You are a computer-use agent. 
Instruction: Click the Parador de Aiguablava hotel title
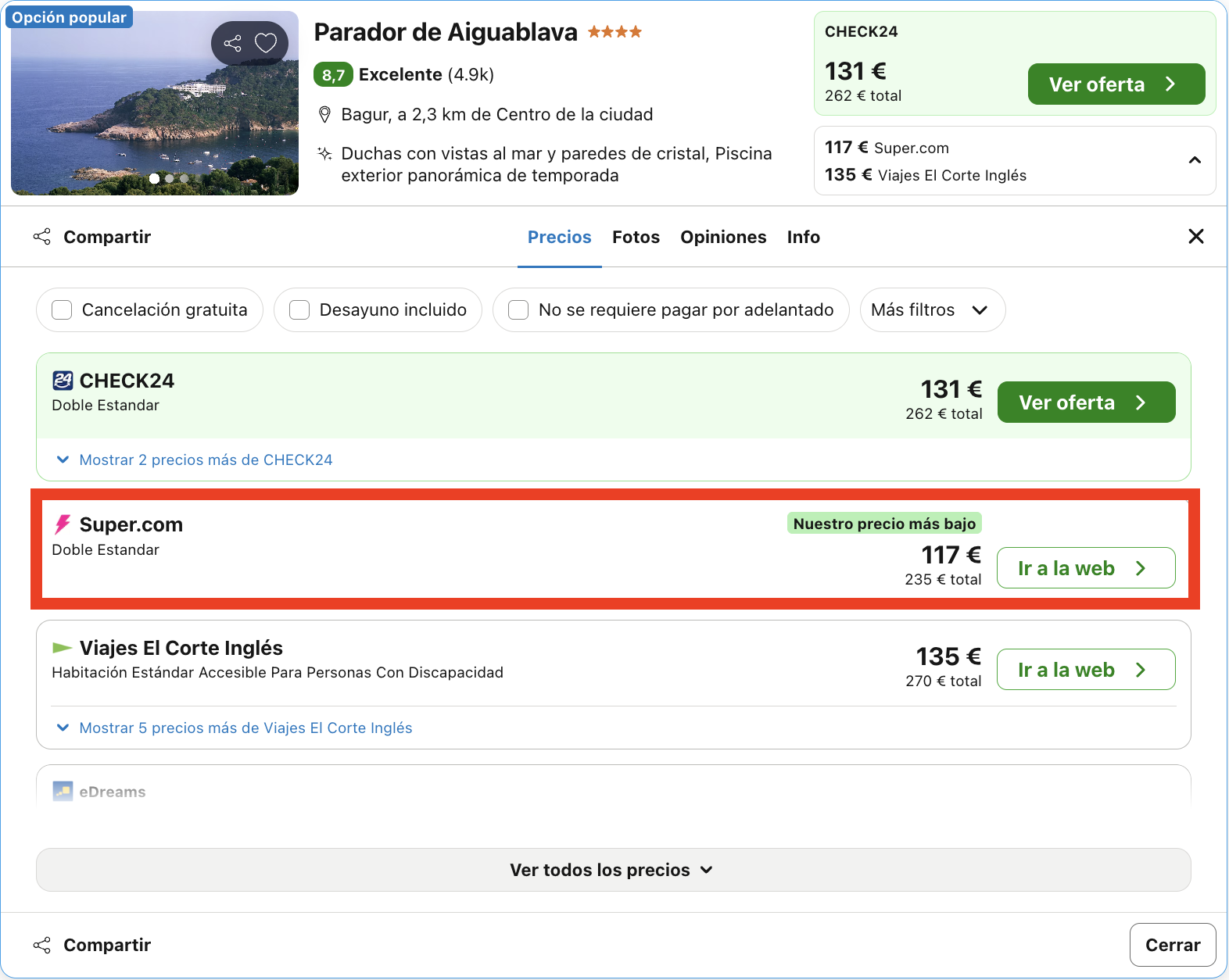[x=446, y=32]
